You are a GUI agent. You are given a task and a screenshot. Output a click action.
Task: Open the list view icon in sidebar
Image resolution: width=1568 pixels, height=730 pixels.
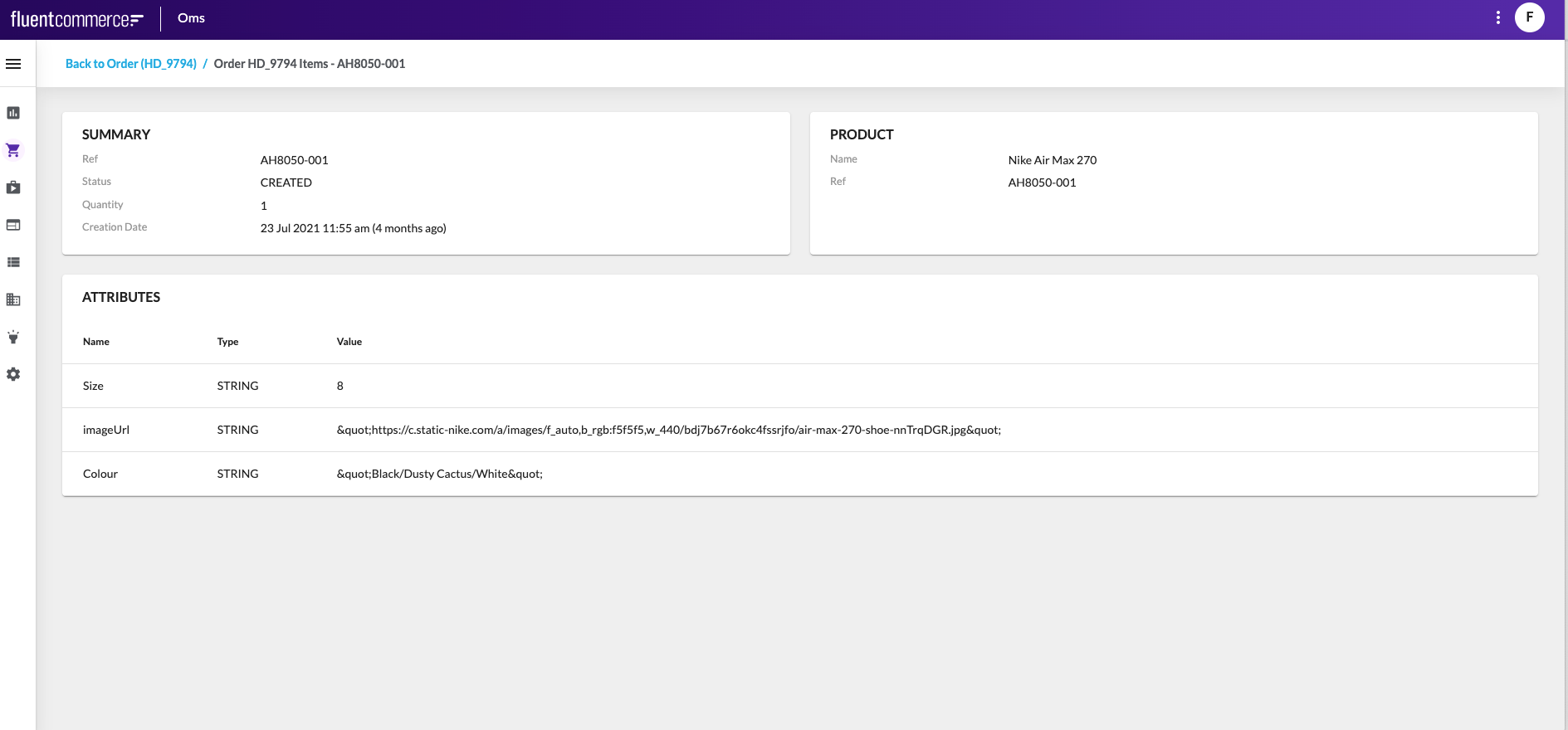click(13, 262)
